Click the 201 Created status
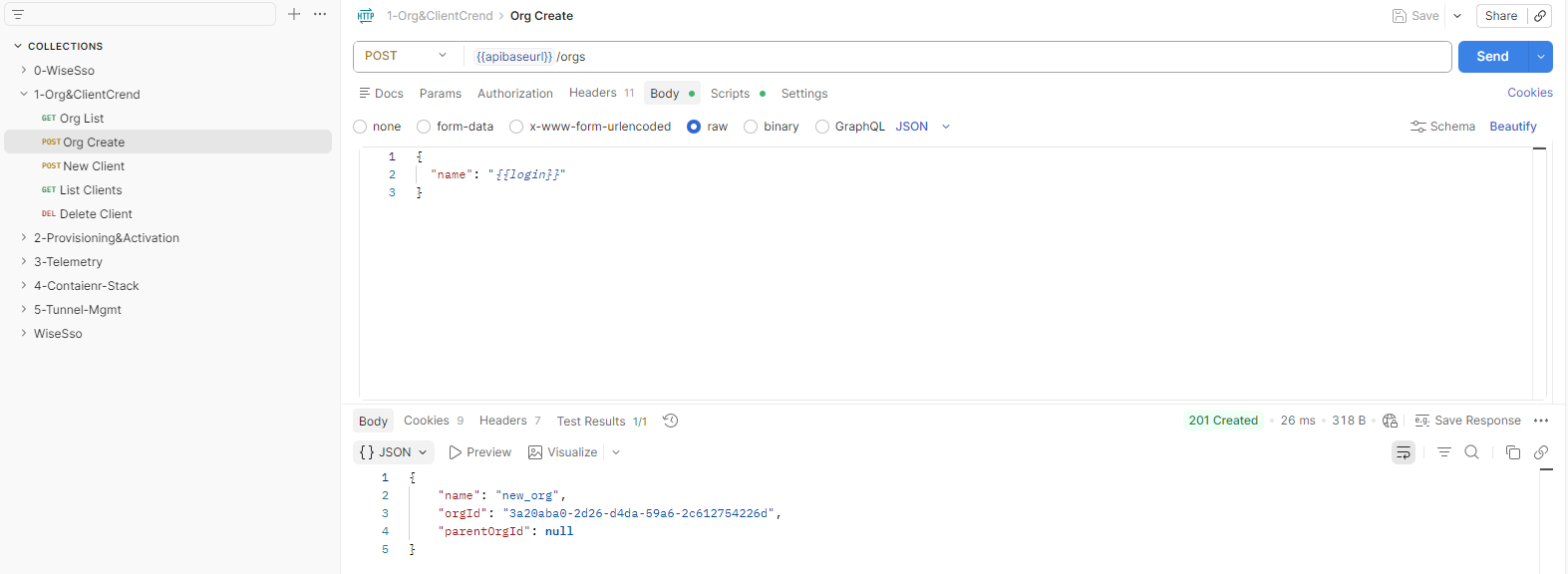The image size is (1568, 574). [1223, 421]
